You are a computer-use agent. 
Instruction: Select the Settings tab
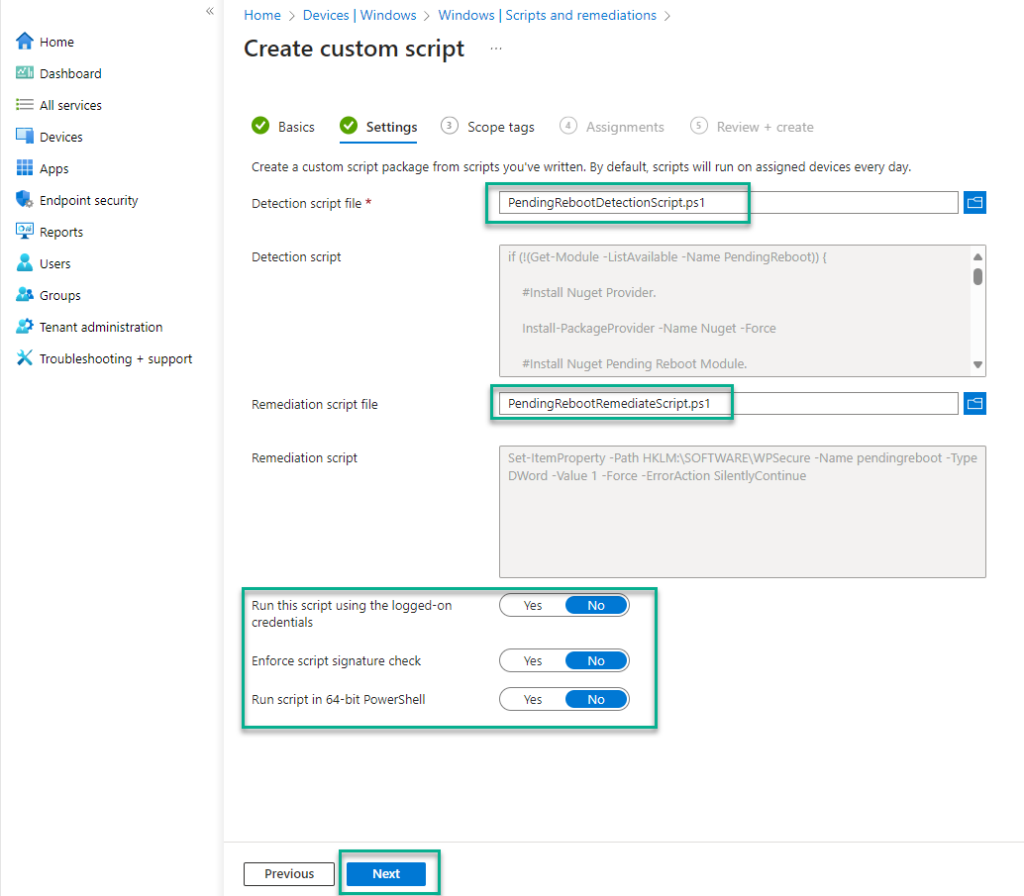tap(379, 127)
